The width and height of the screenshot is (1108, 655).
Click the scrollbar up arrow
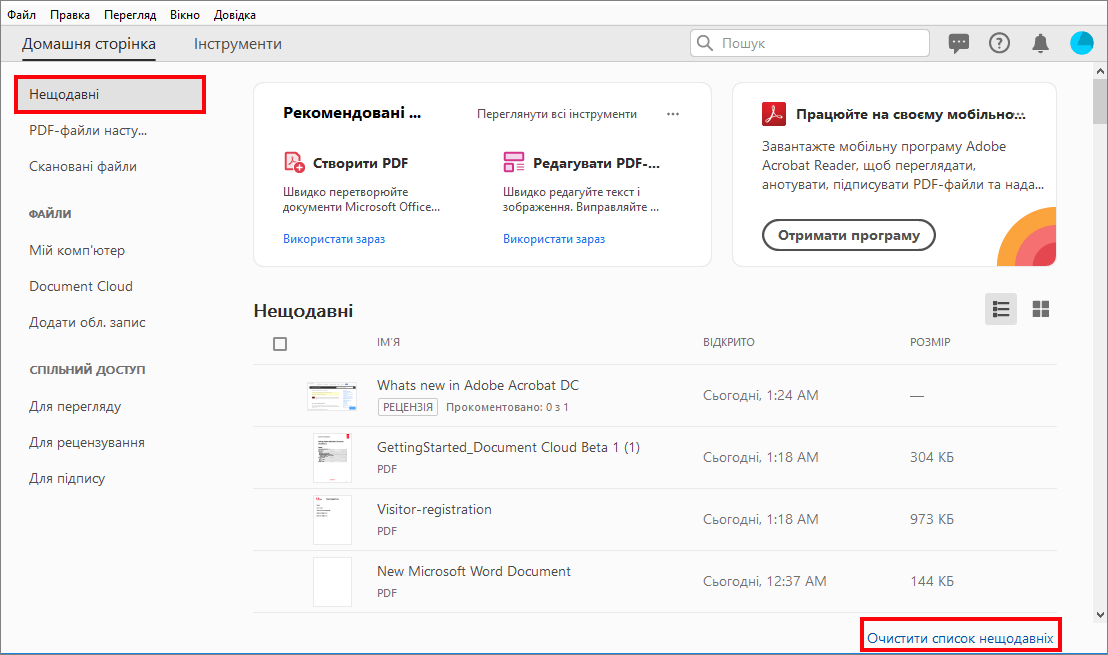tap(1100, 71)
